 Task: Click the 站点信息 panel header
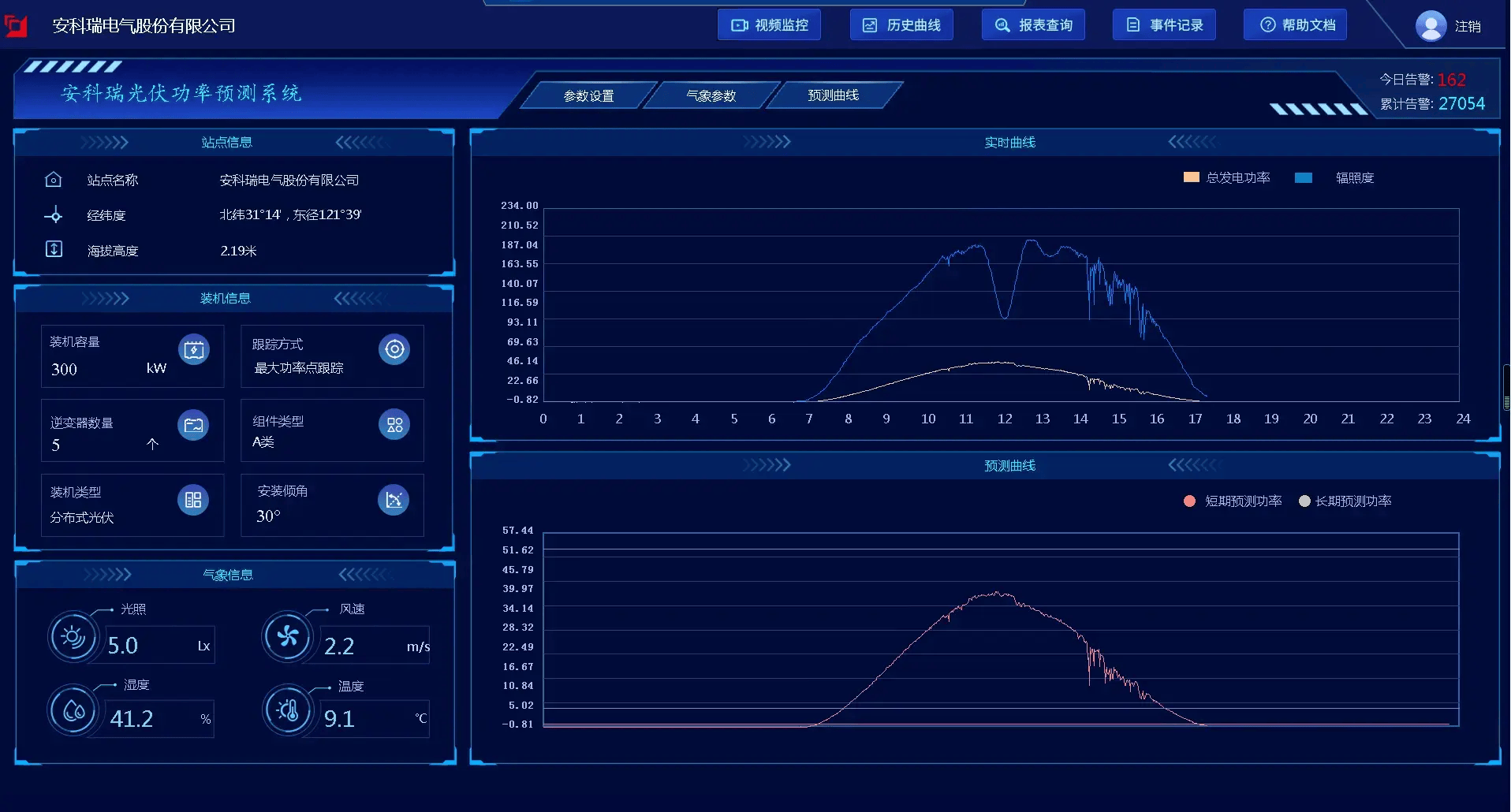pyautogui.click(x=234, y=142)
